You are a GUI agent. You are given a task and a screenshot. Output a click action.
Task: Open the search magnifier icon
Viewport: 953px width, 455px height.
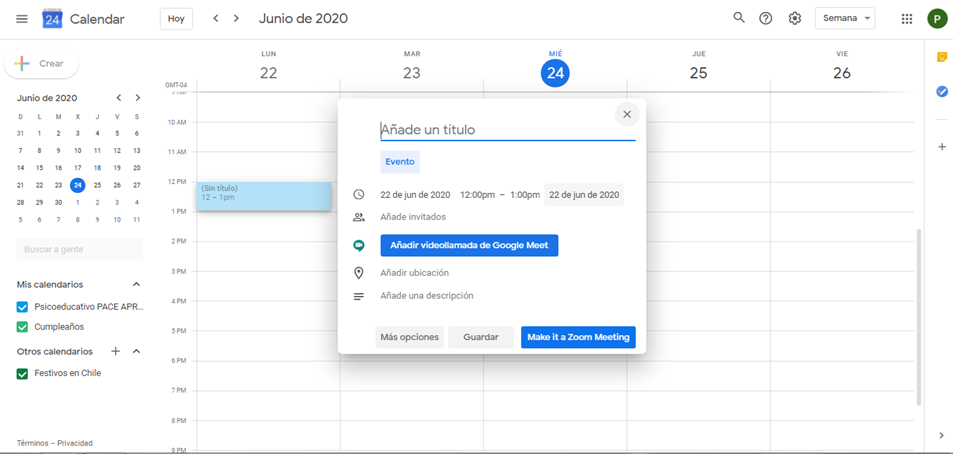(x=739, y=18)
